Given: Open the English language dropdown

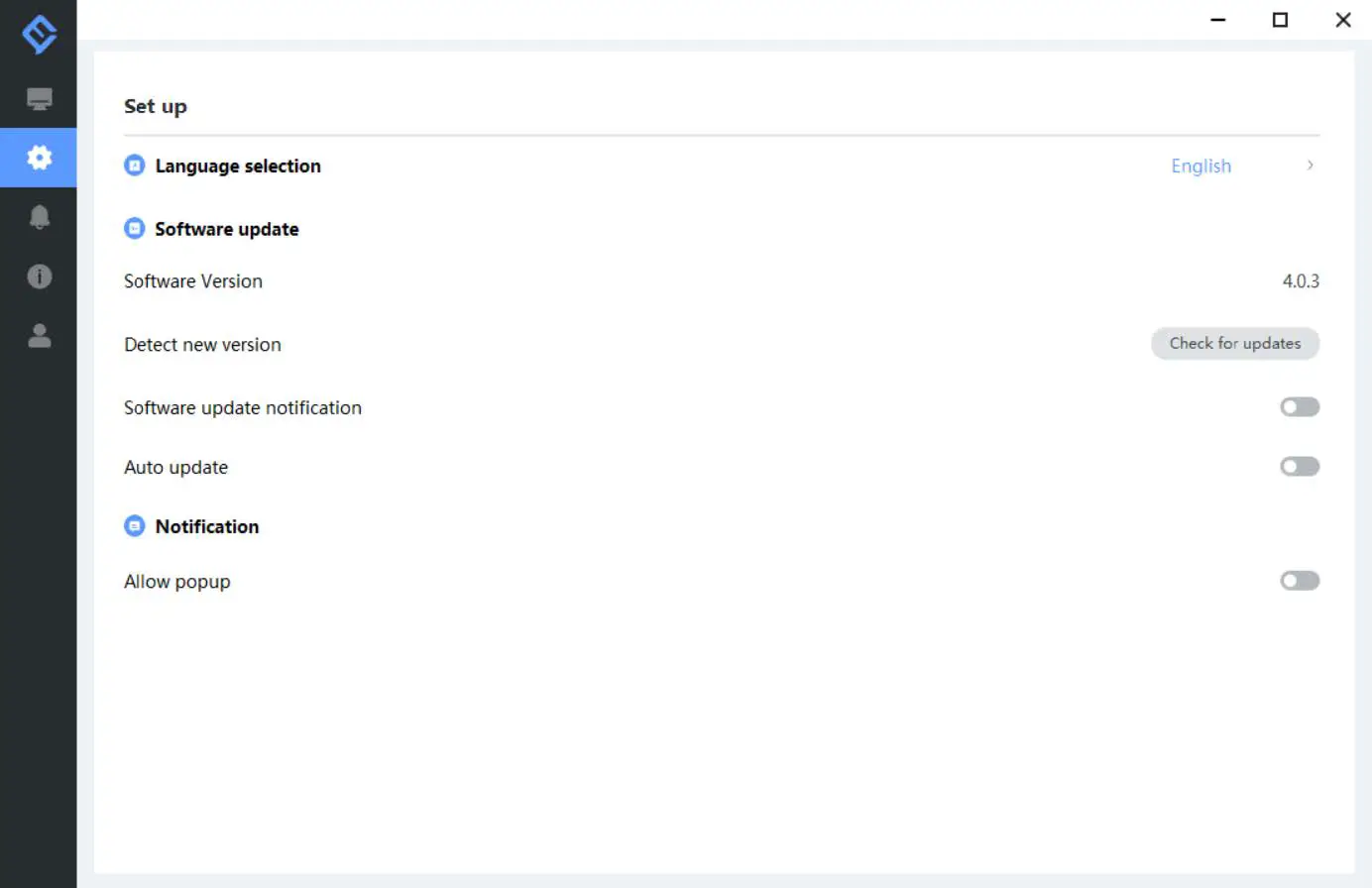Looking at the screenshot, I should click(x=1201, y=166).
